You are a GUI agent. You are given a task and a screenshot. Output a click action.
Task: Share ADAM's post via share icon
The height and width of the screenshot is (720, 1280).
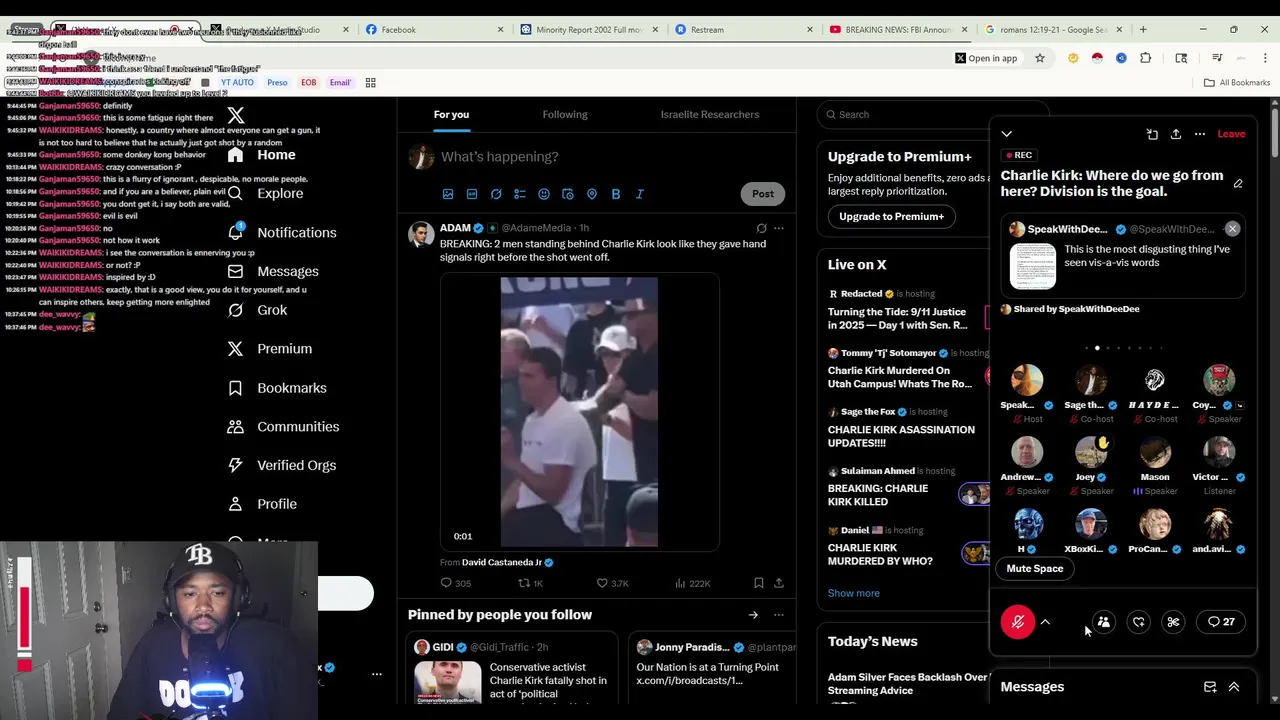(x=779, y=583)
